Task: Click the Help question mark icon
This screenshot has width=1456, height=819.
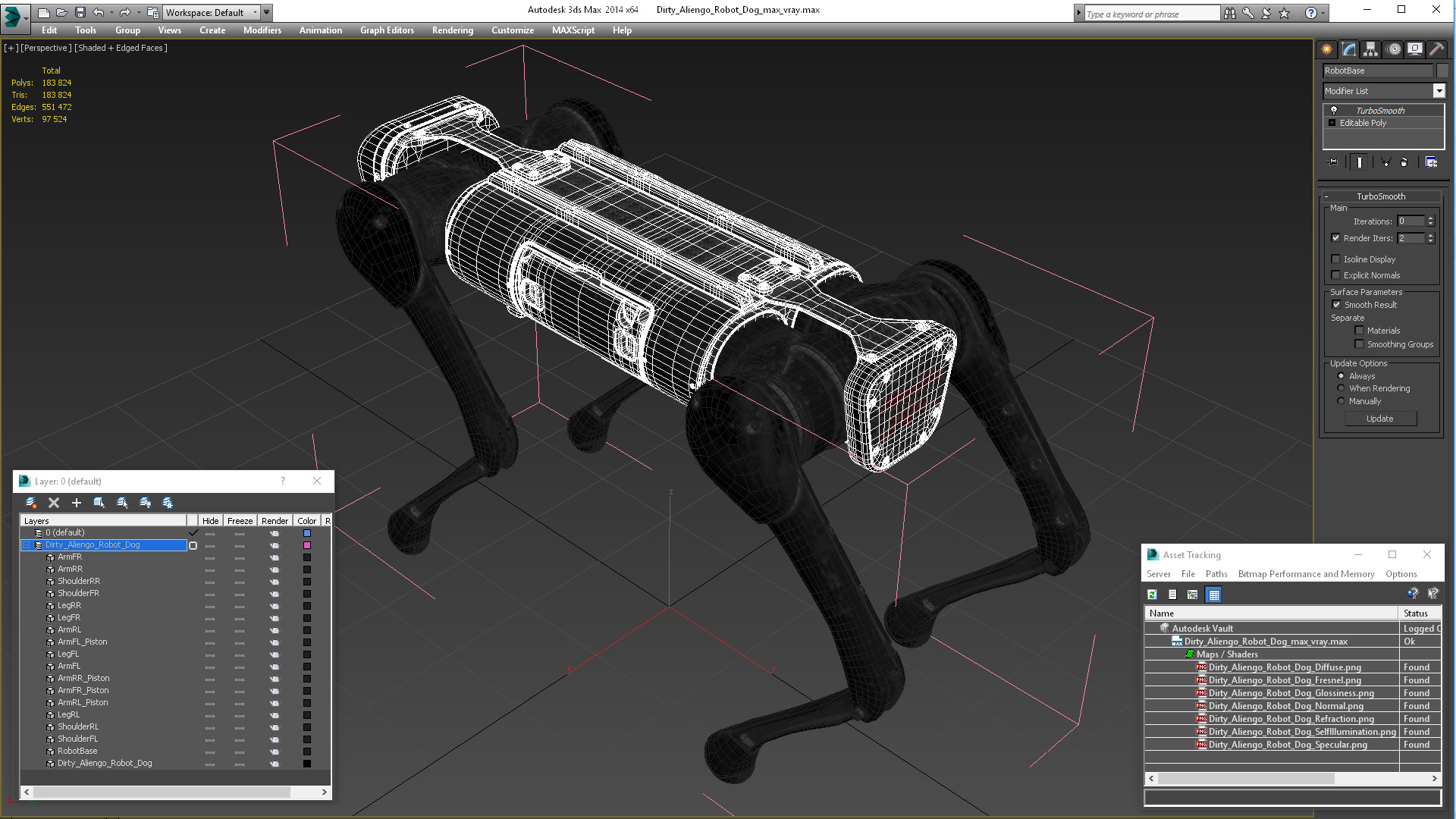Action: pos(1311,13)
